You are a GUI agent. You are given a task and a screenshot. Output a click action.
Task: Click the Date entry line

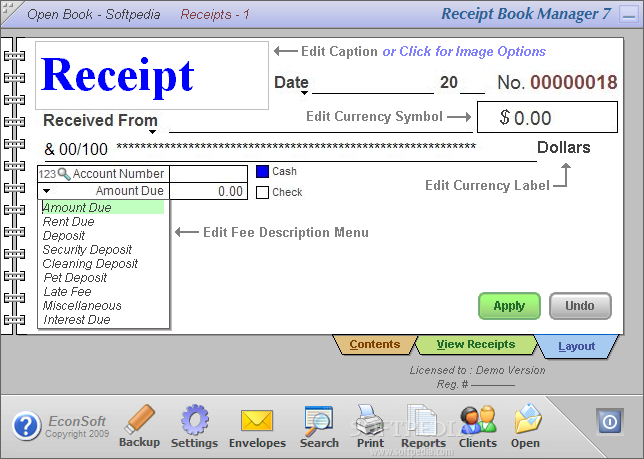(373, 85)
